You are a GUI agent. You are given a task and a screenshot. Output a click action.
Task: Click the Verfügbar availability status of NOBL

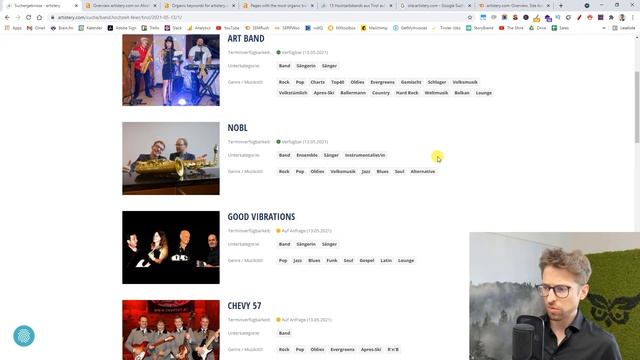pos(302,142)
